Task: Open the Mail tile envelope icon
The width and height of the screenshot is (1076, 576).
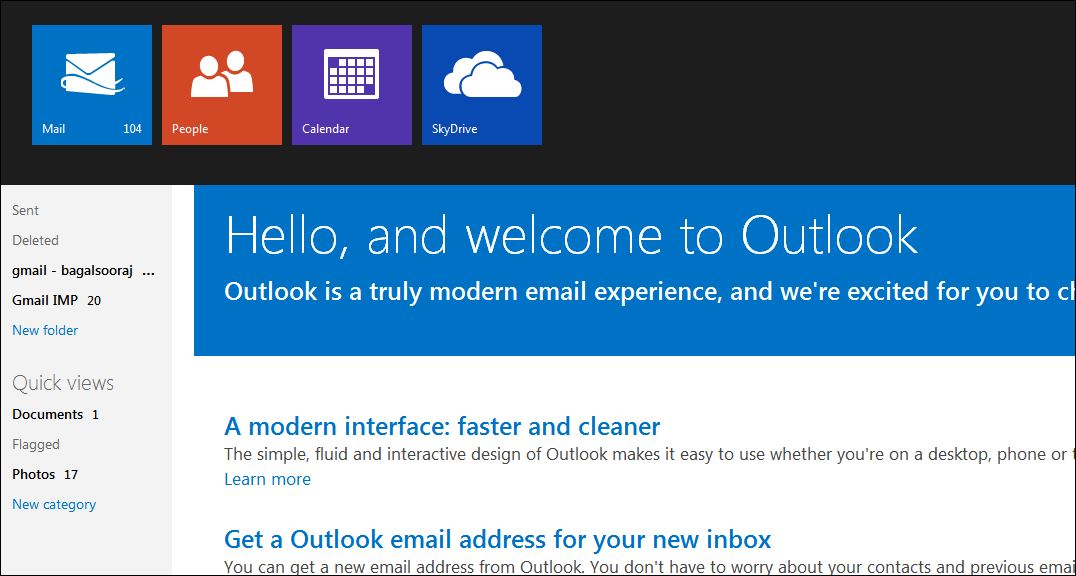Action: coord(92,74)
